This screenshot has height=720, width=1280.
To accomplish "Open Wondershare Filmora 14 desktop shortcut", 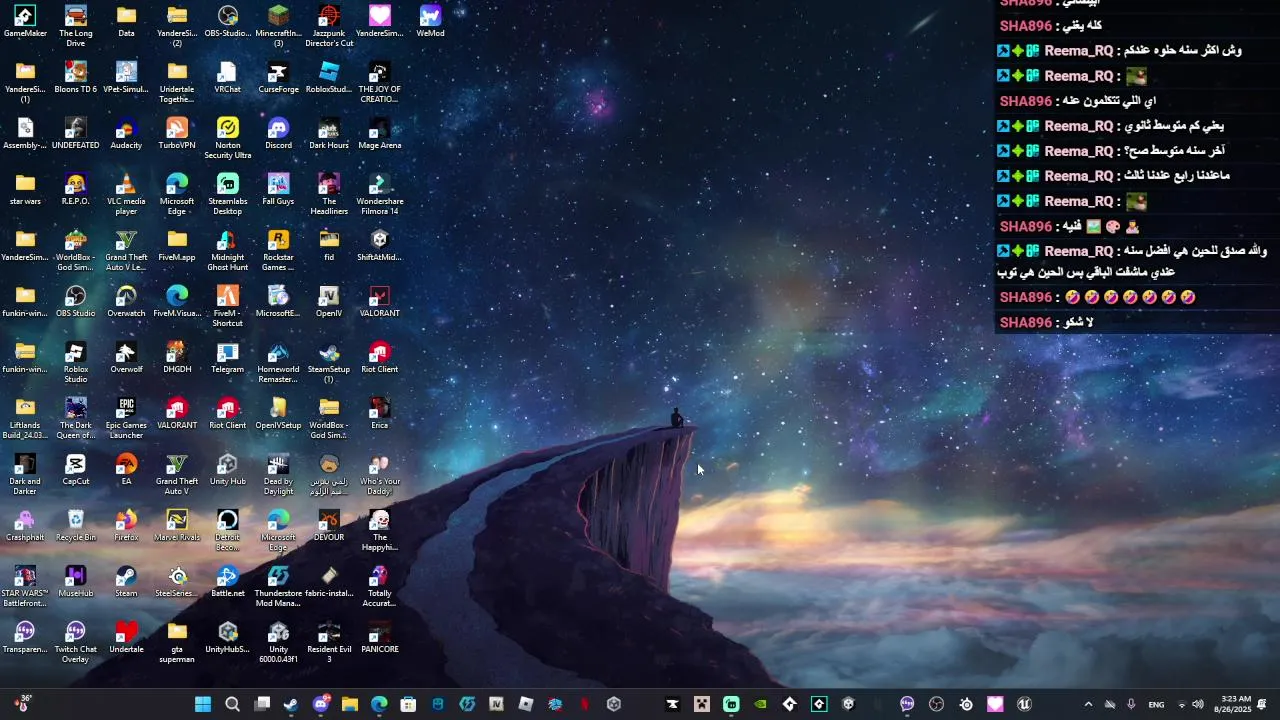I will (x=379, y=195).
